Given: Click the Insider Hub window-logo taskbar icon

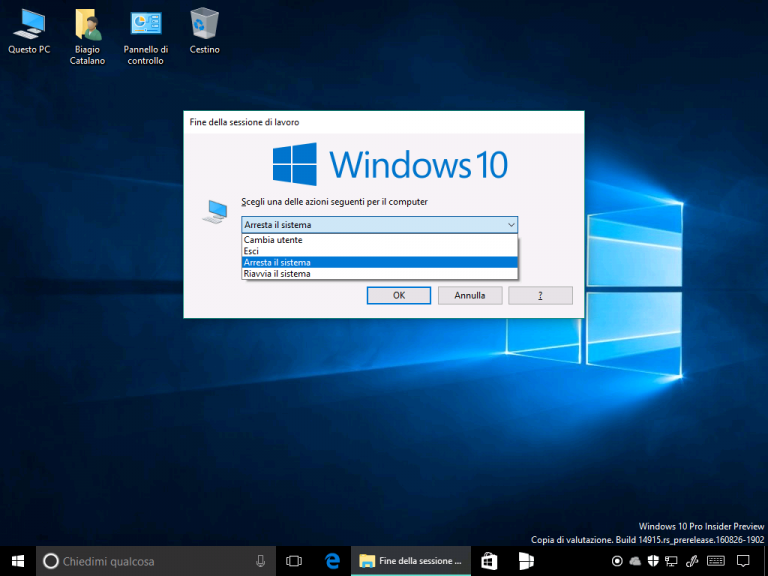Looking at the screenshot, I should (x=526, y=561).
